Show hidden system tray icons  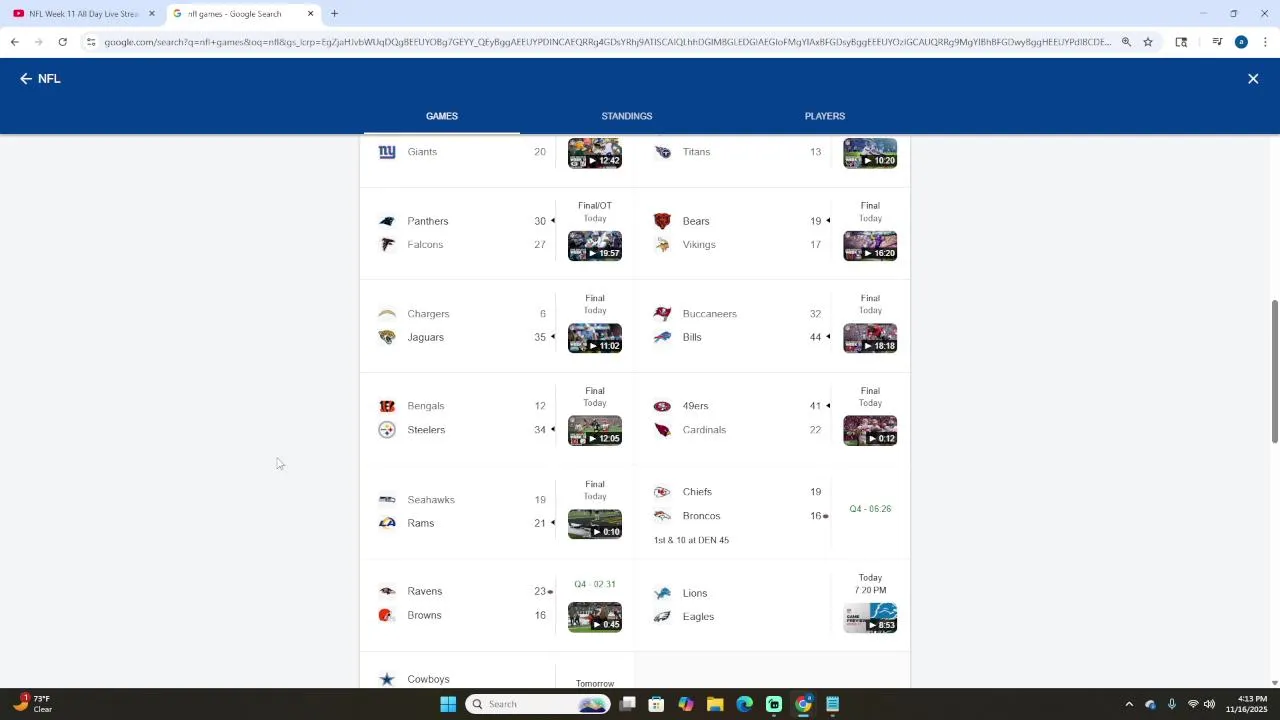(1129, 704)
